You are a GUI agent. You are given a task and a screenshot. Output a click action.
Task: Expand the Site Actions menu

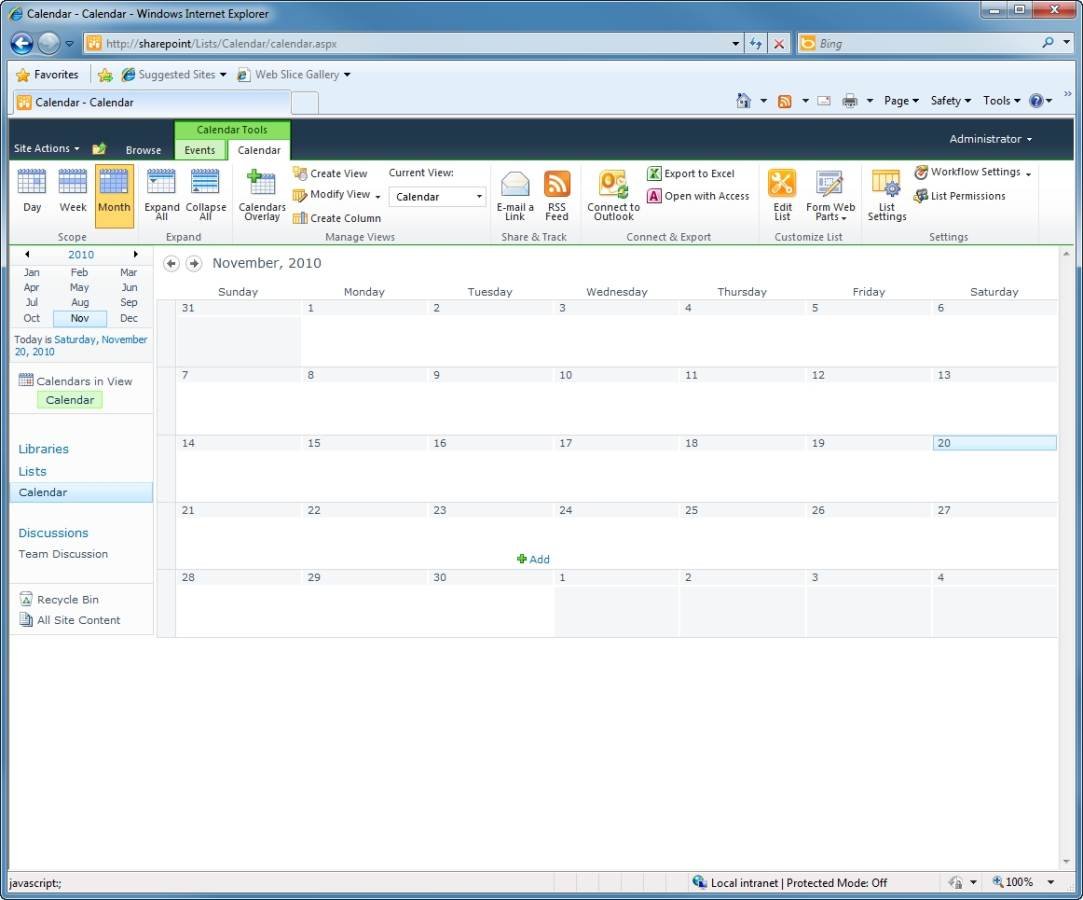click(46, 149)
